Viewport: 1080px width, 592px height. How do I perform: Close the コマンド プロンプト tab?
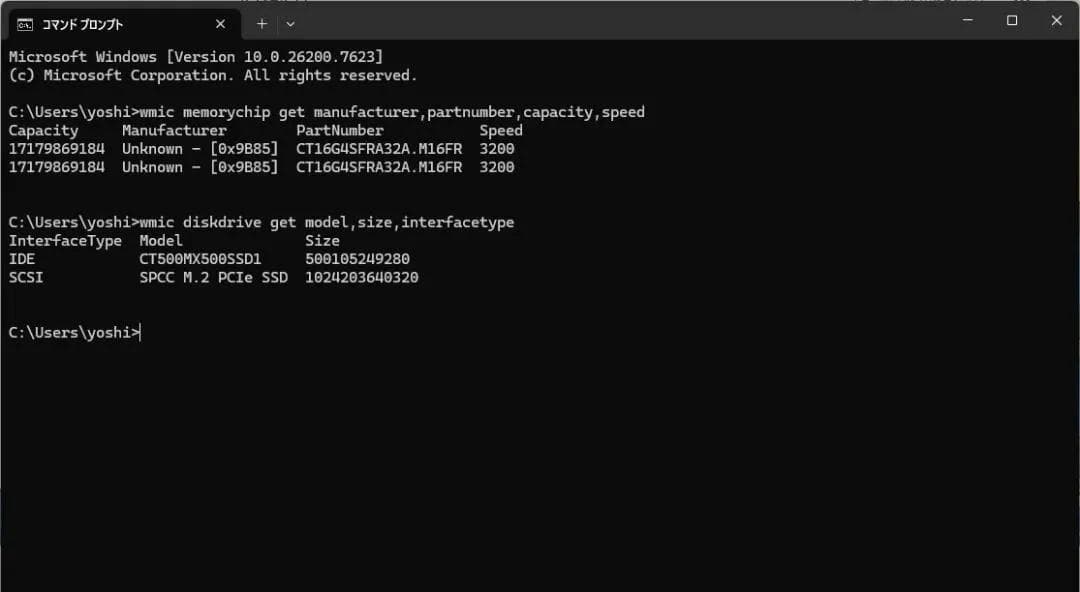tap(220, 24)
